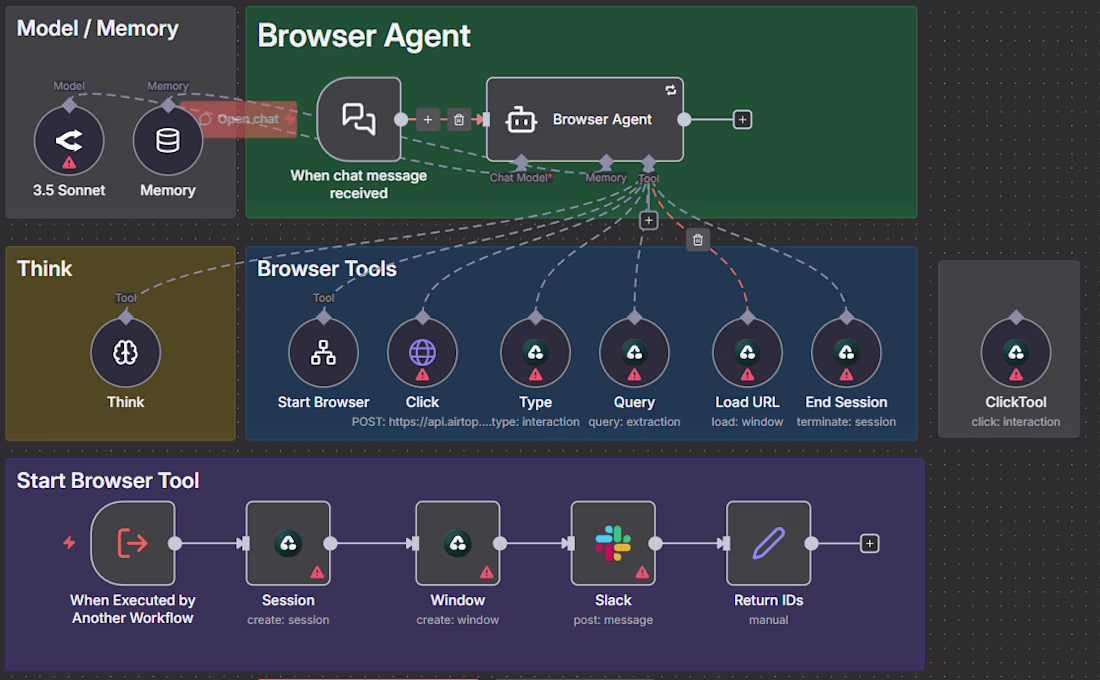1100x680 pixels.
Task: Open the Load URL node
Action: pyautogui.click(x=747, y=352)
